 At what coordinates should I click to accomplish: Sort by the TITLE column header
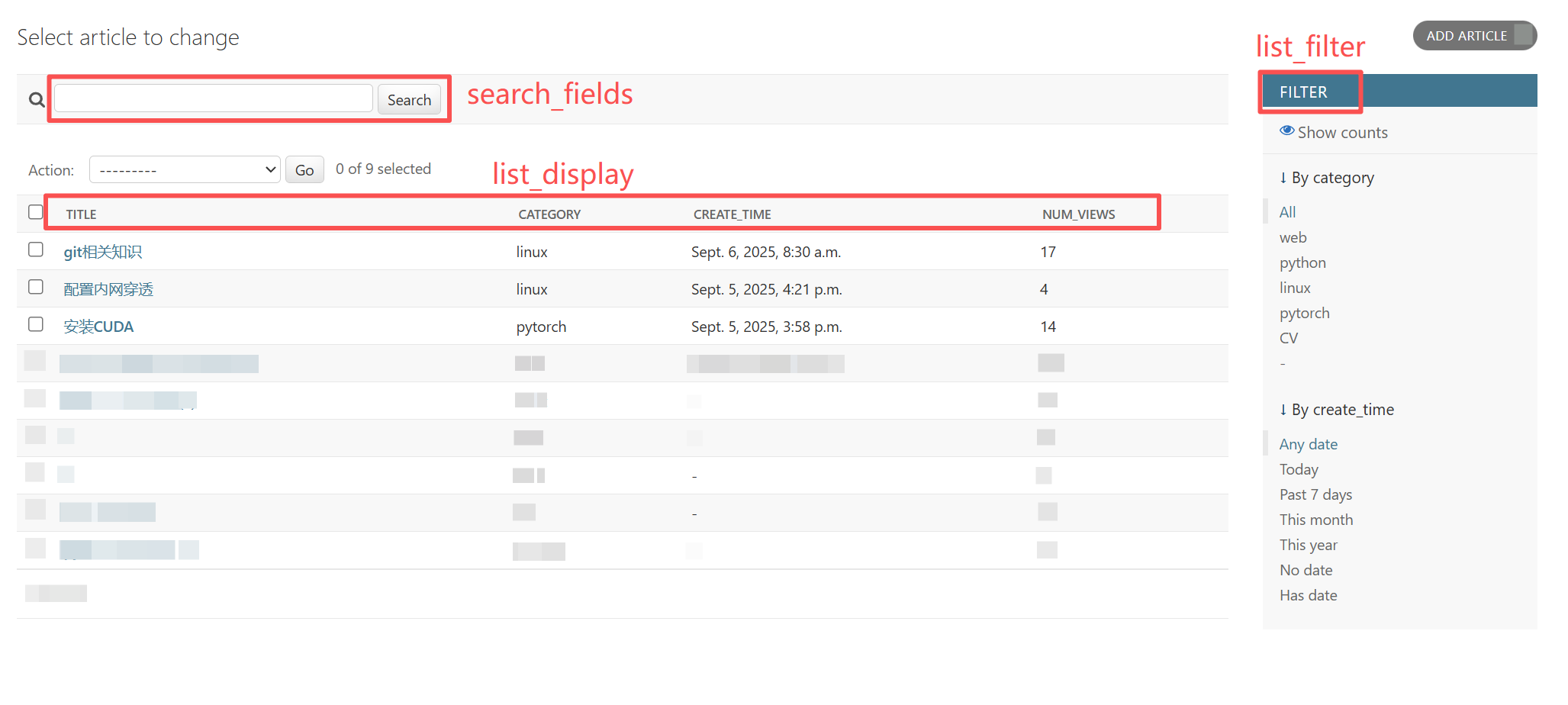pos(81,214)
